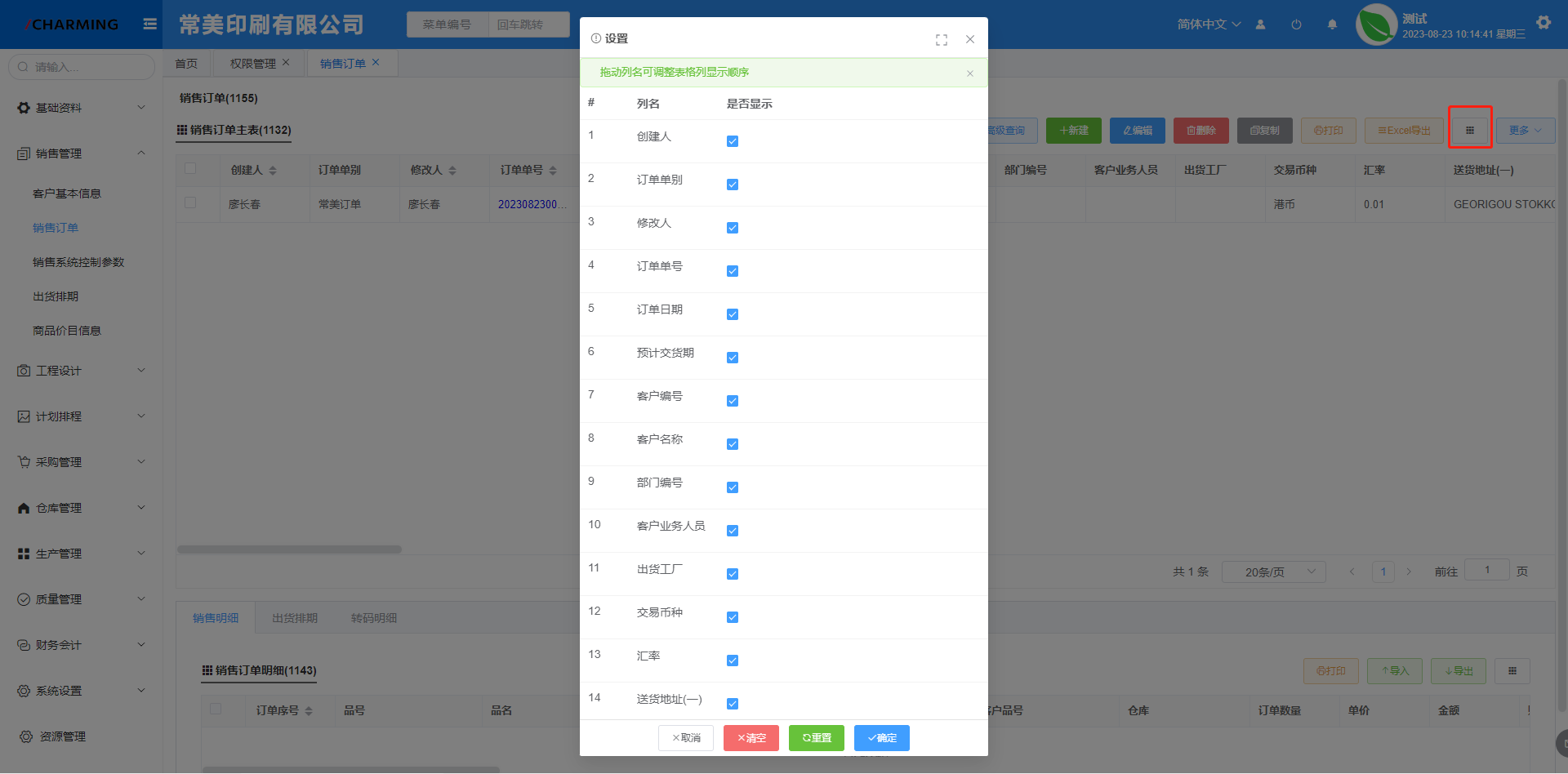Image resolution: width=1568 pixels, height=774 pixels.
Task: Click the power logout icon
Action: [x=1296, y=24]
